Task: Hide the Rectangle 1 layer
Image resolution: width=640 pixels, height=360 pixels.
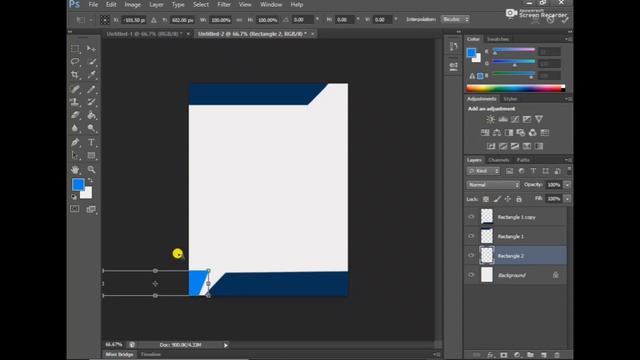Action: (x=471, y=236)
